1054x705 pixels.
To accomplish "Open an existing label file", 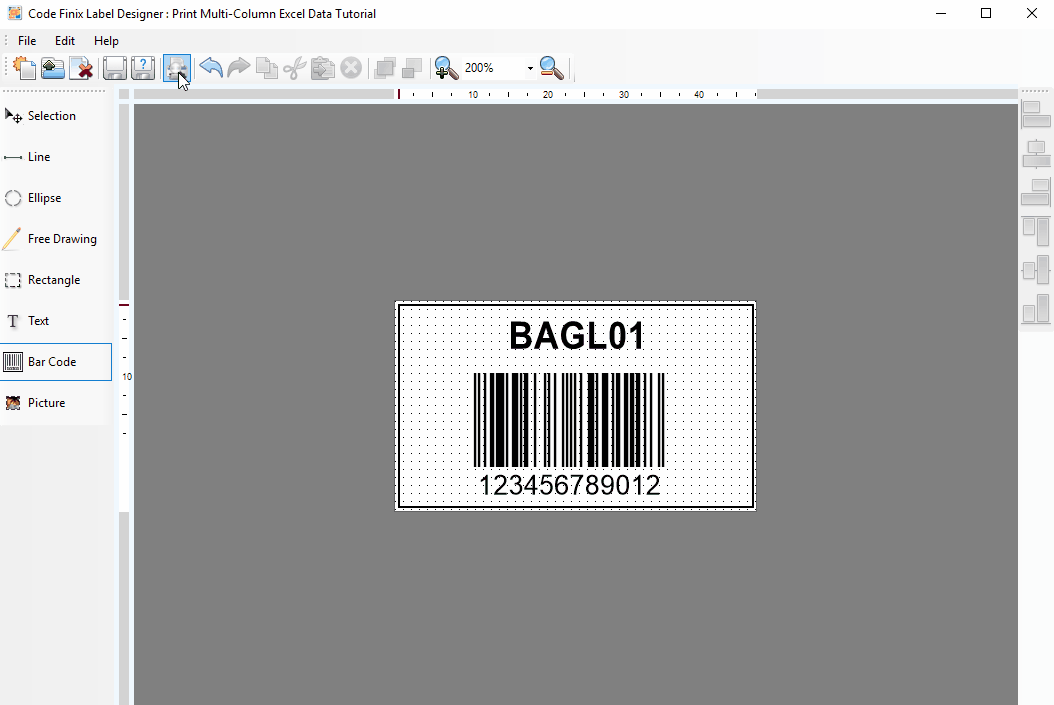I will click(x=52, y=68).
